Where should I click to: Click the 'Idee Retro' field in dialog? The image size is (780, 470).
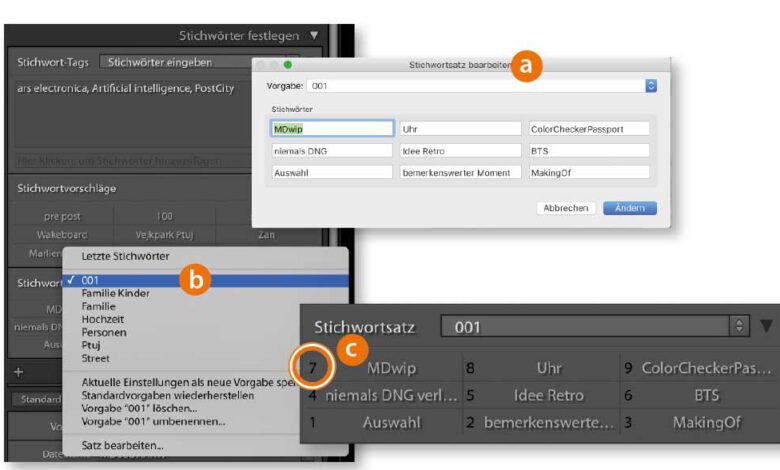[461, 151]
